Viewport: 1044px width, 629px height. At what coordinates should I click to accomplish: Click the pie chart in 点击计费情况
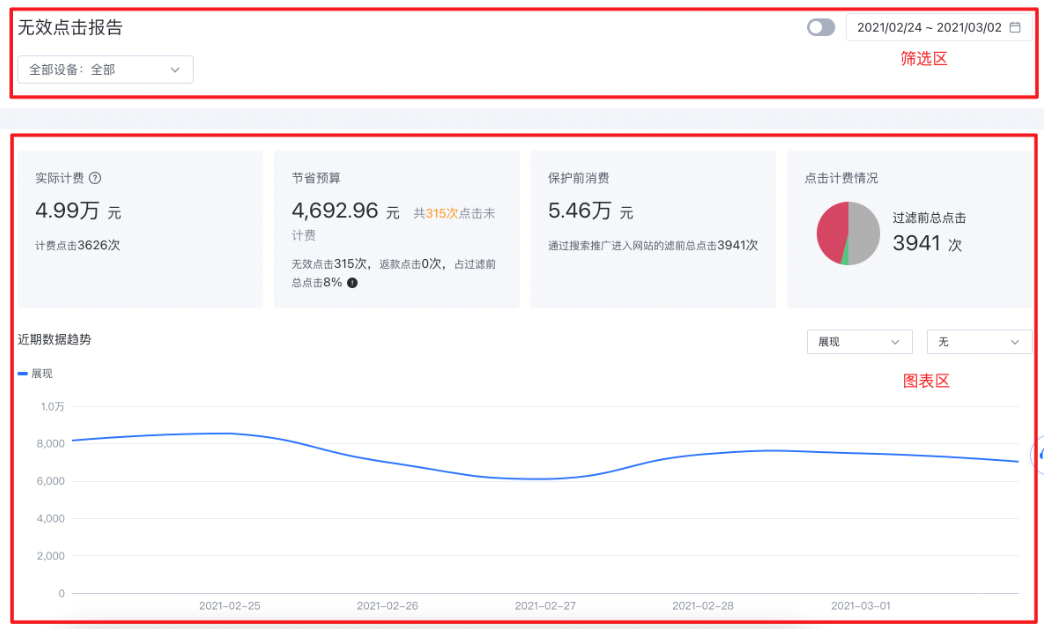[847, 233]
